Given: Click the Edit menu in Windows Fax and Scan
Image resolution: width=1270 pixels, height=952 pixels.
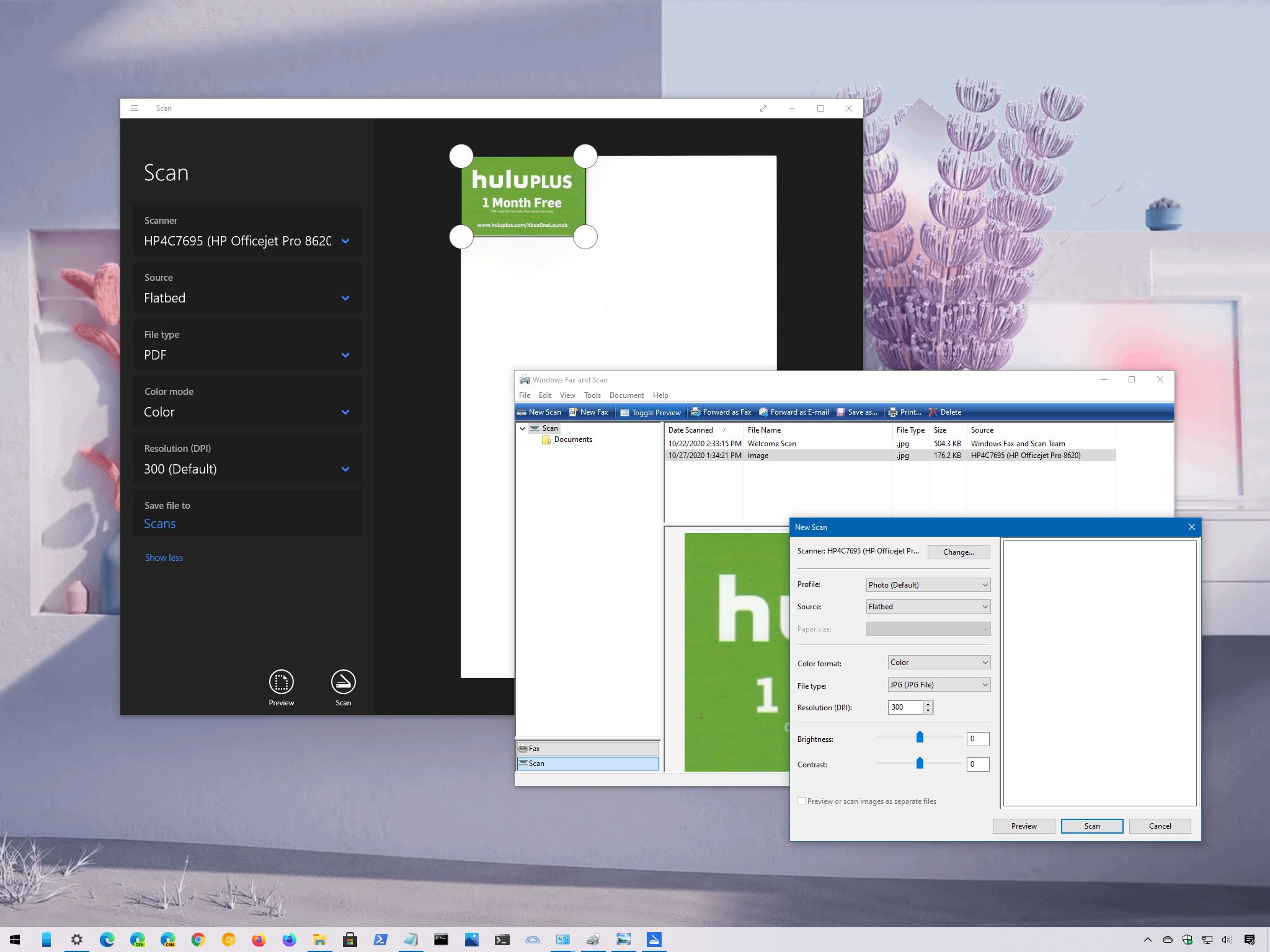Looking at the screenshot, I should pyautogui.click(x=544, y=395).
